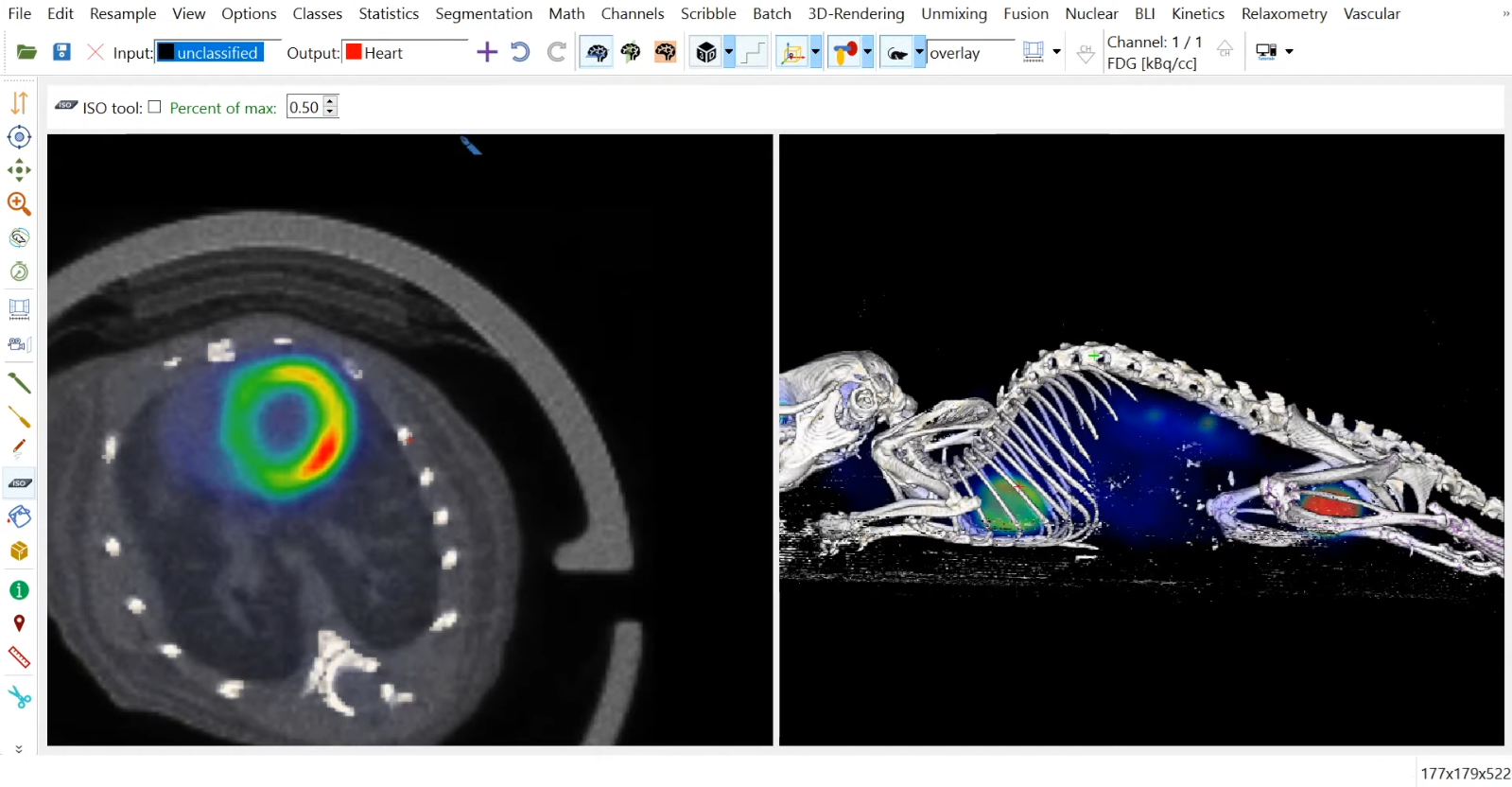
Task: Select the red ruler measurement tool
Action: point(19,657)
